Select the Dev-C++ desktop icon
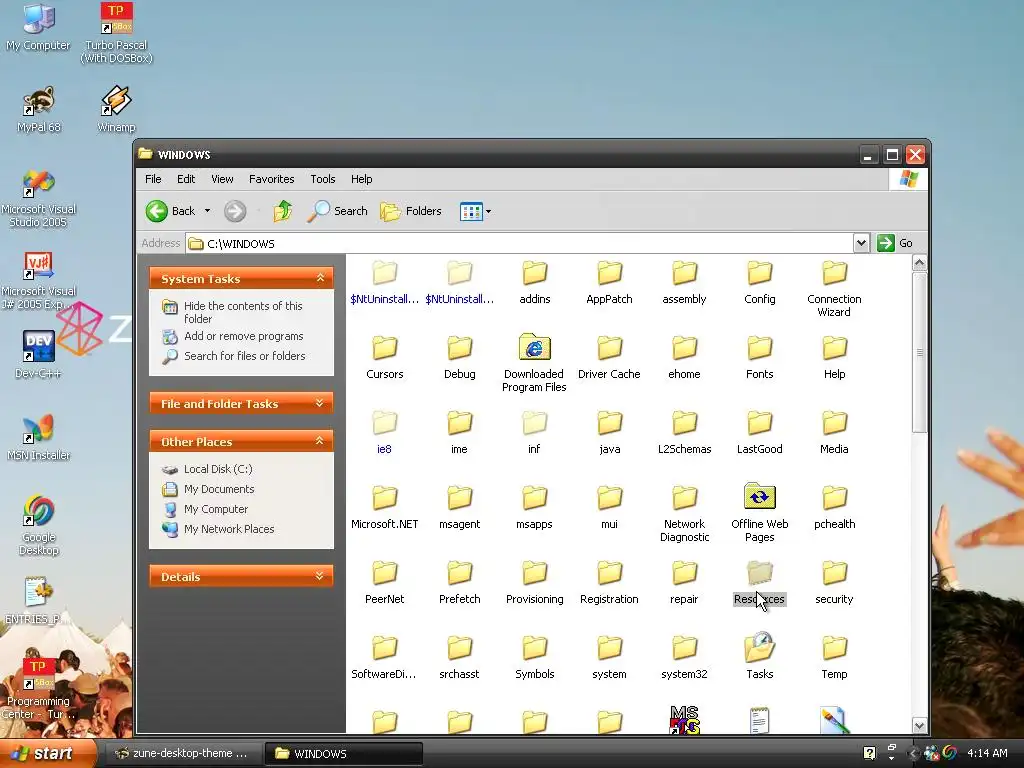The width and height of the screenshot is (1024, 768). coord(38,355)
